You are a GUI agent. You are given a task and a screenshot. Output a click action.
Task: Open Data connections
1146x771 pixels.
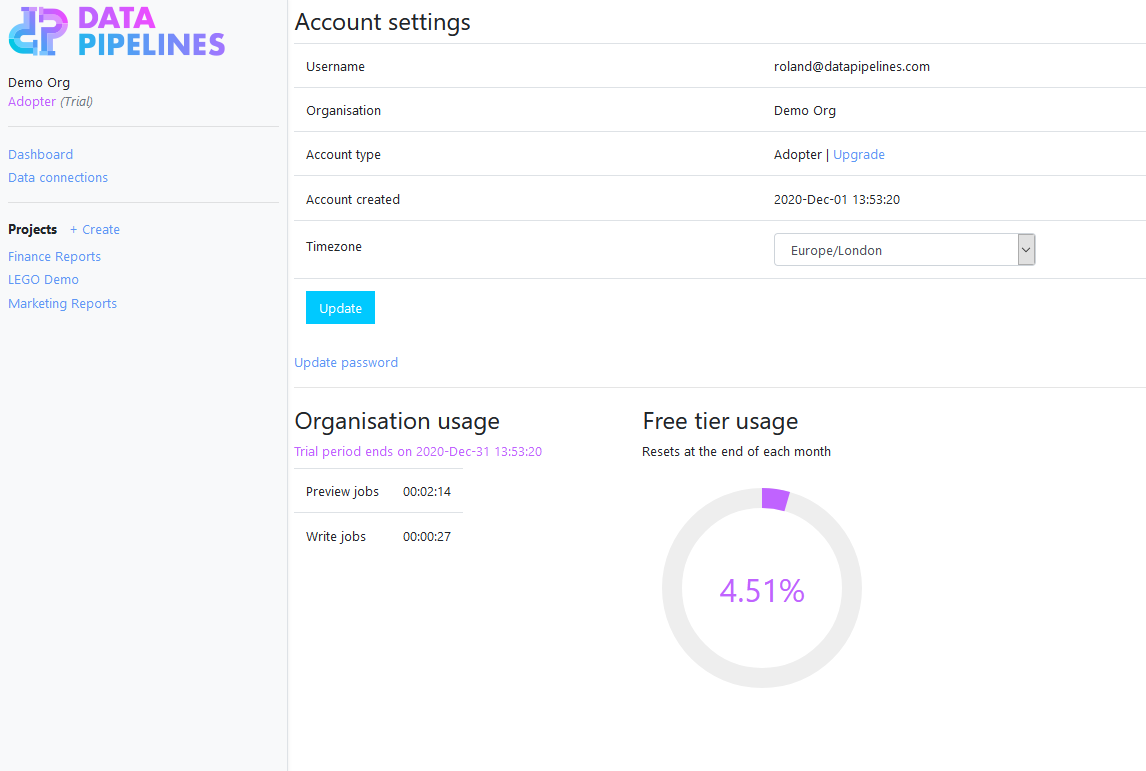coord(57,177)
